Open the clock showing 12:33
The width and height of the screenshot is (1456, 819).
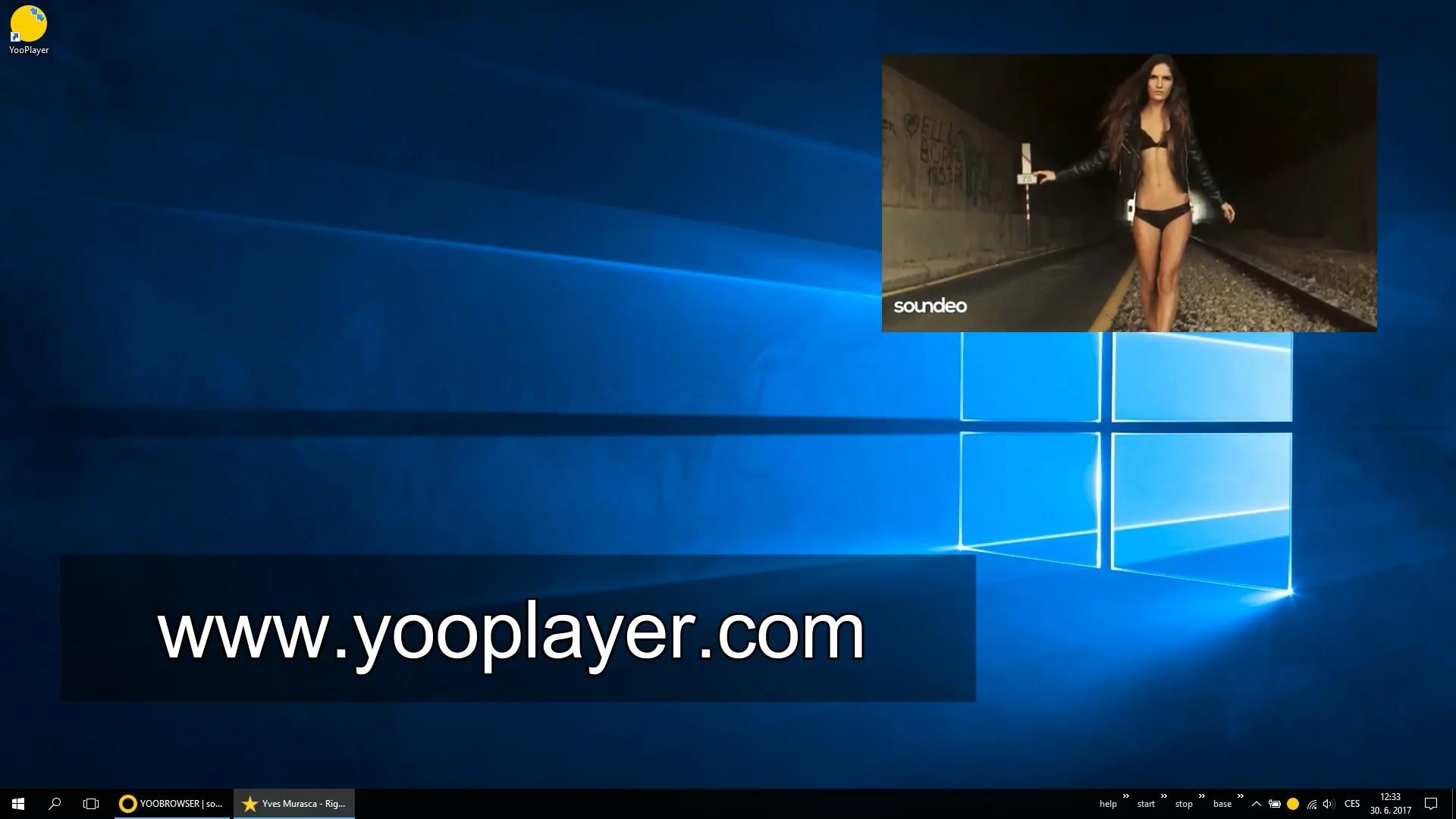coord(1390,804)
